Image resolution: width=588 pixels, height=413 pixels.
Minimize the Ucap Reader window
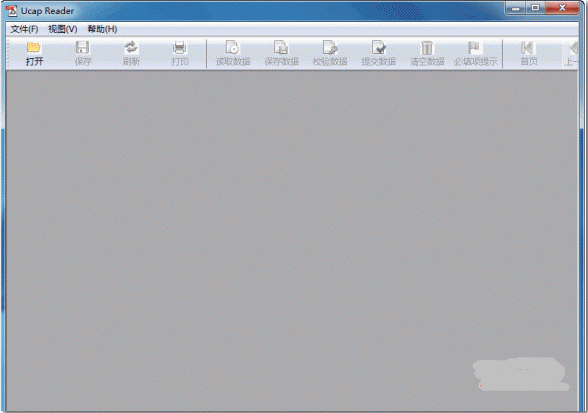click(x=516, y=8)
